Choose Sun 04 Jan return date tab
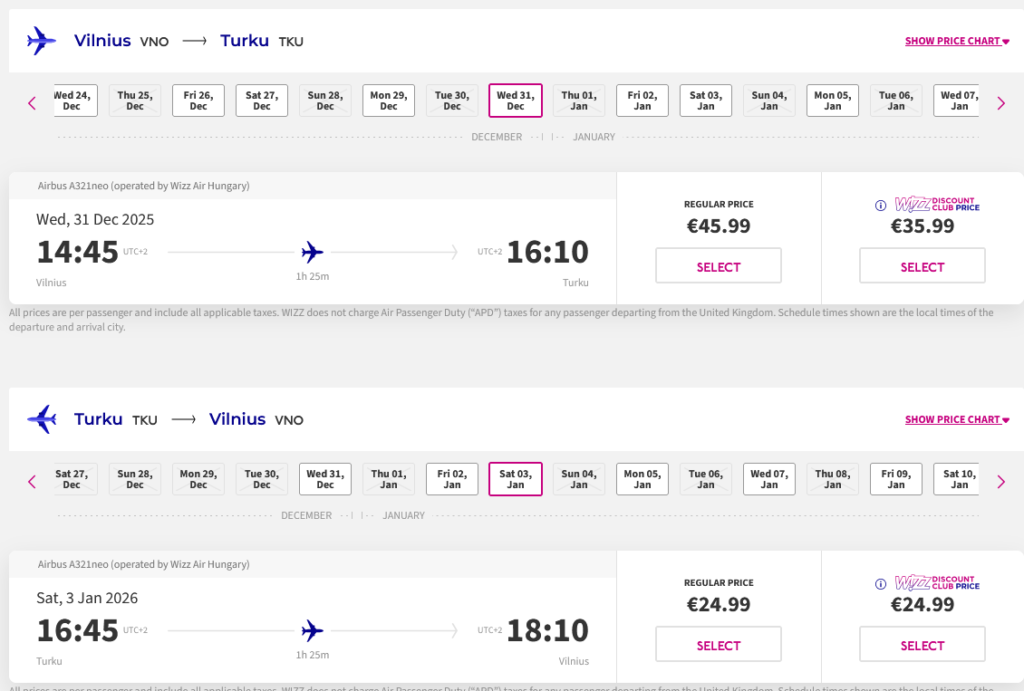1024x691 pixels. click(579, 480)
